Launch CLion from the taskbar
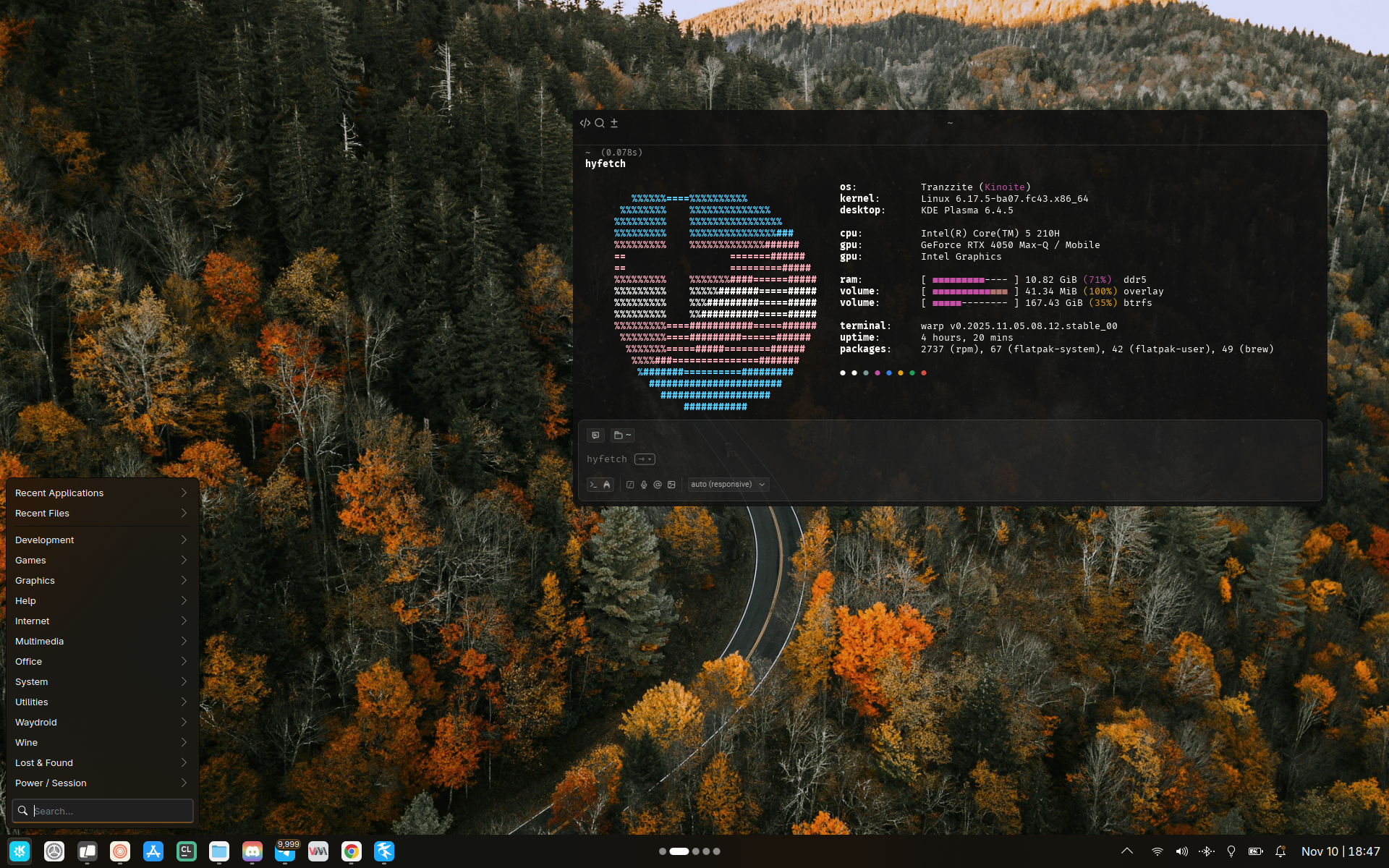 tap(186, 851)
